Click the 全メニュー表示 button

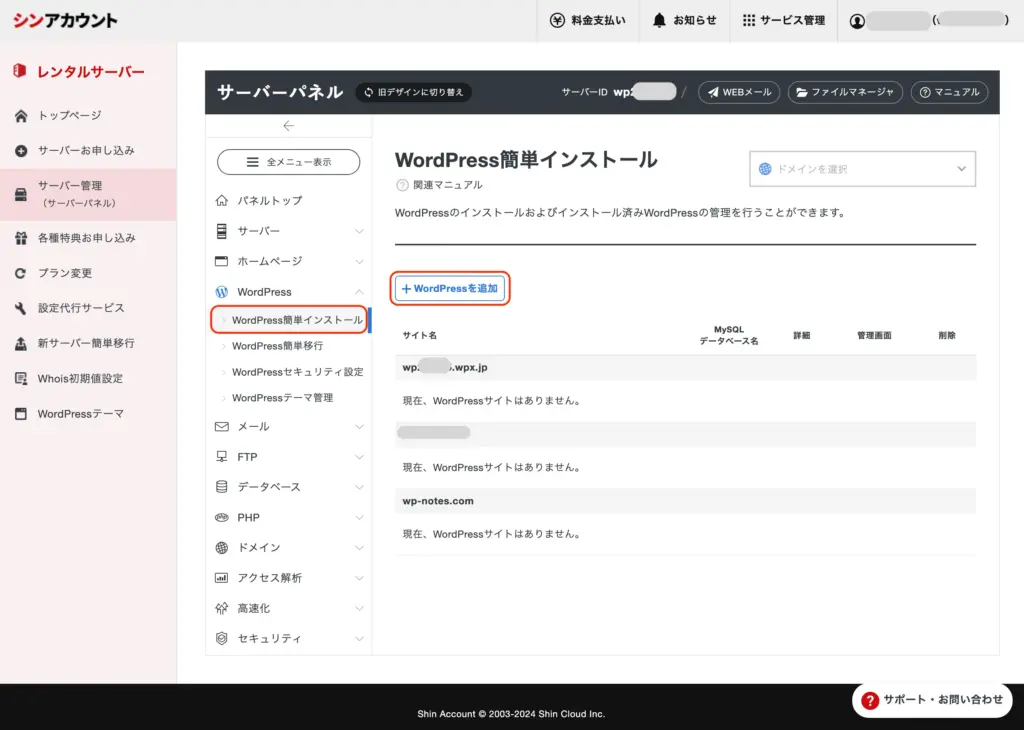tap(288, 161)
